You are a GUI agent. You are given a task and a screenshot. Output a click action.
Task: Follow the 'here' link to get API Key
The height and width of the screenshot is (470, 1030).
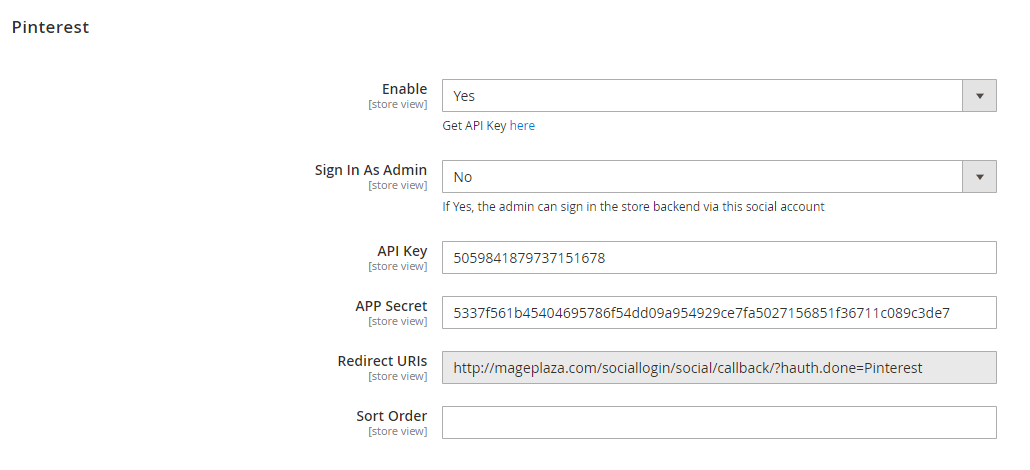pyautogui.click(x=522, y=126)
